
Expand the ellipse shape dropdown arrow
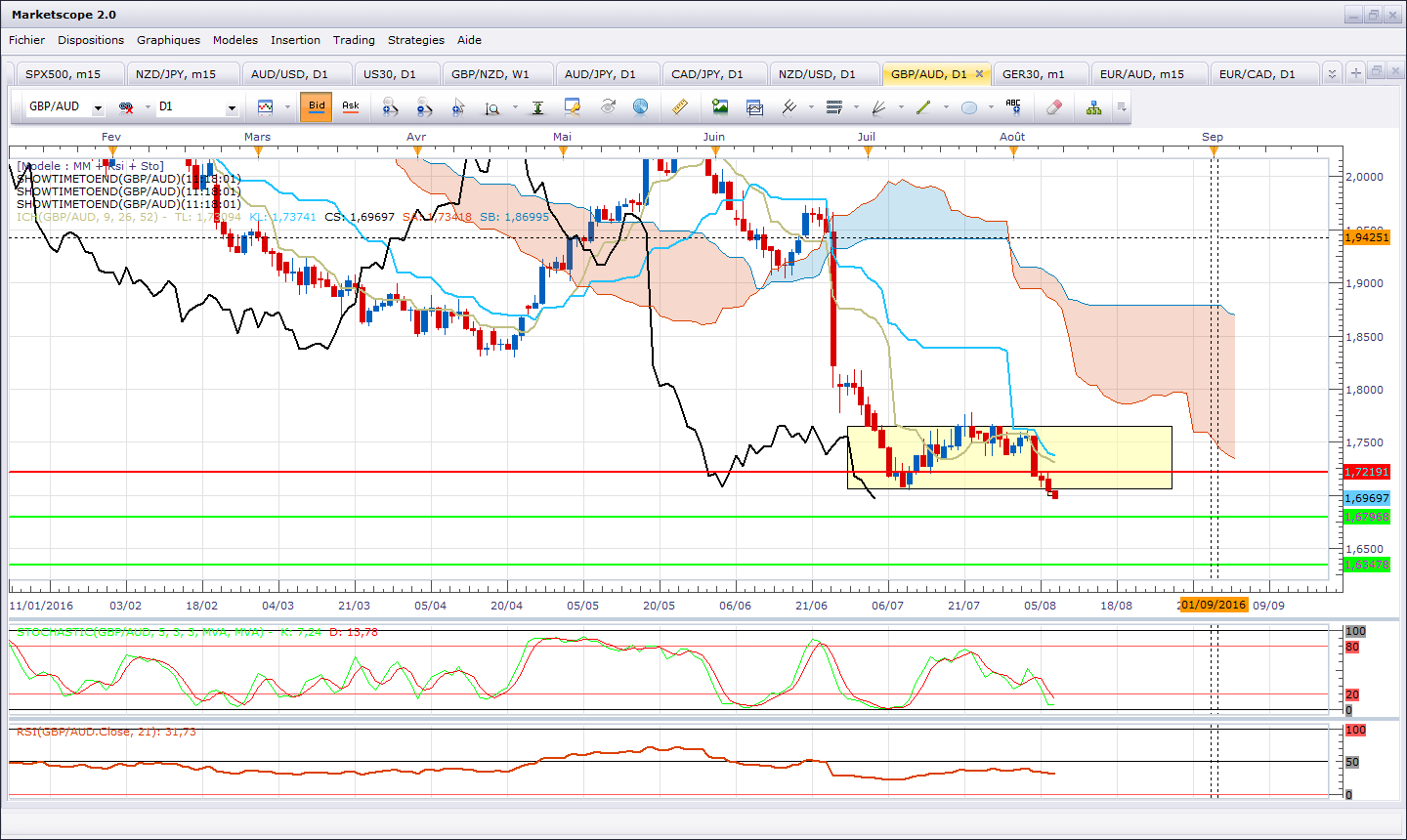(x=991, y=107)
